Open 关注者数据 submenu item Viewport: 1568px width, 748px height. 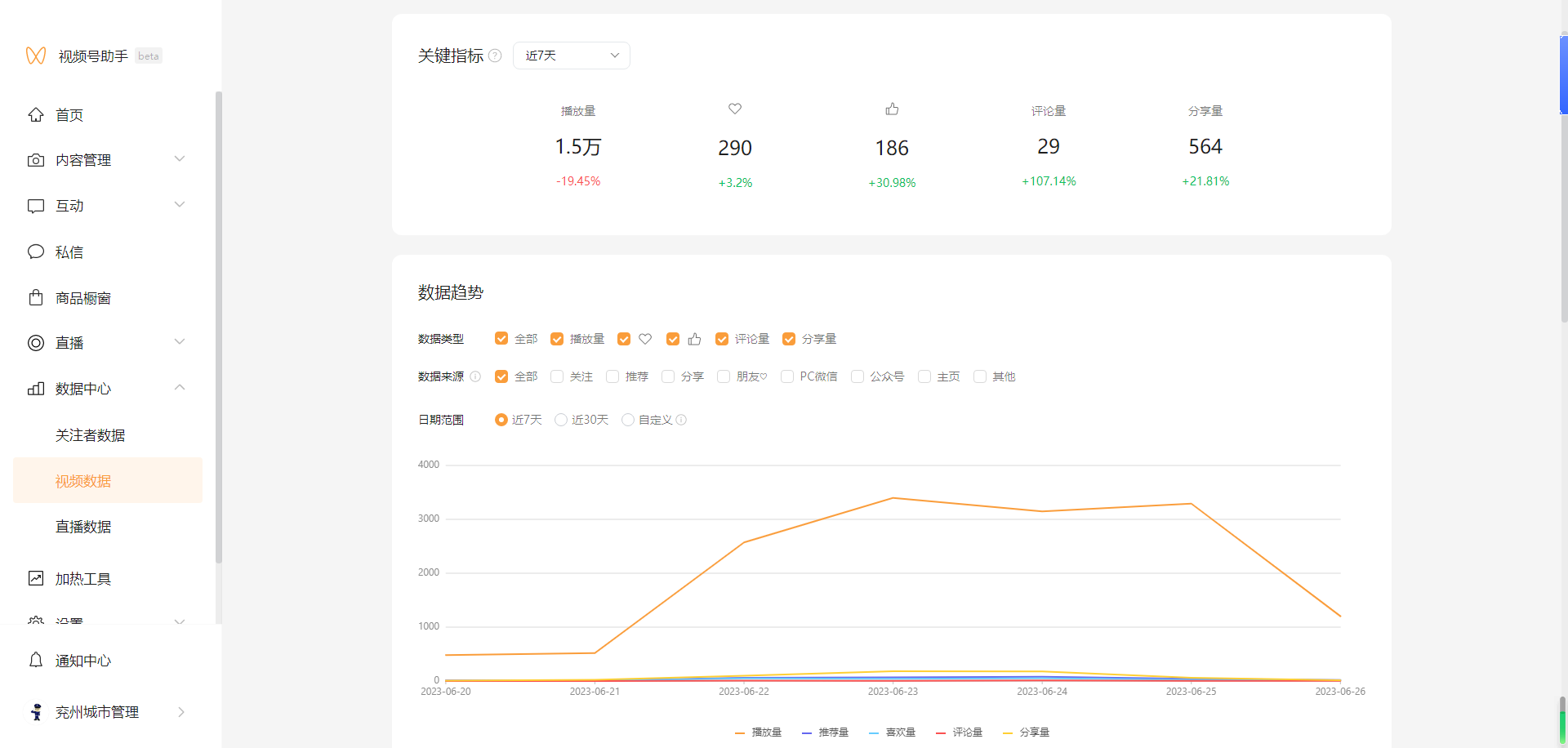point(90,435)
